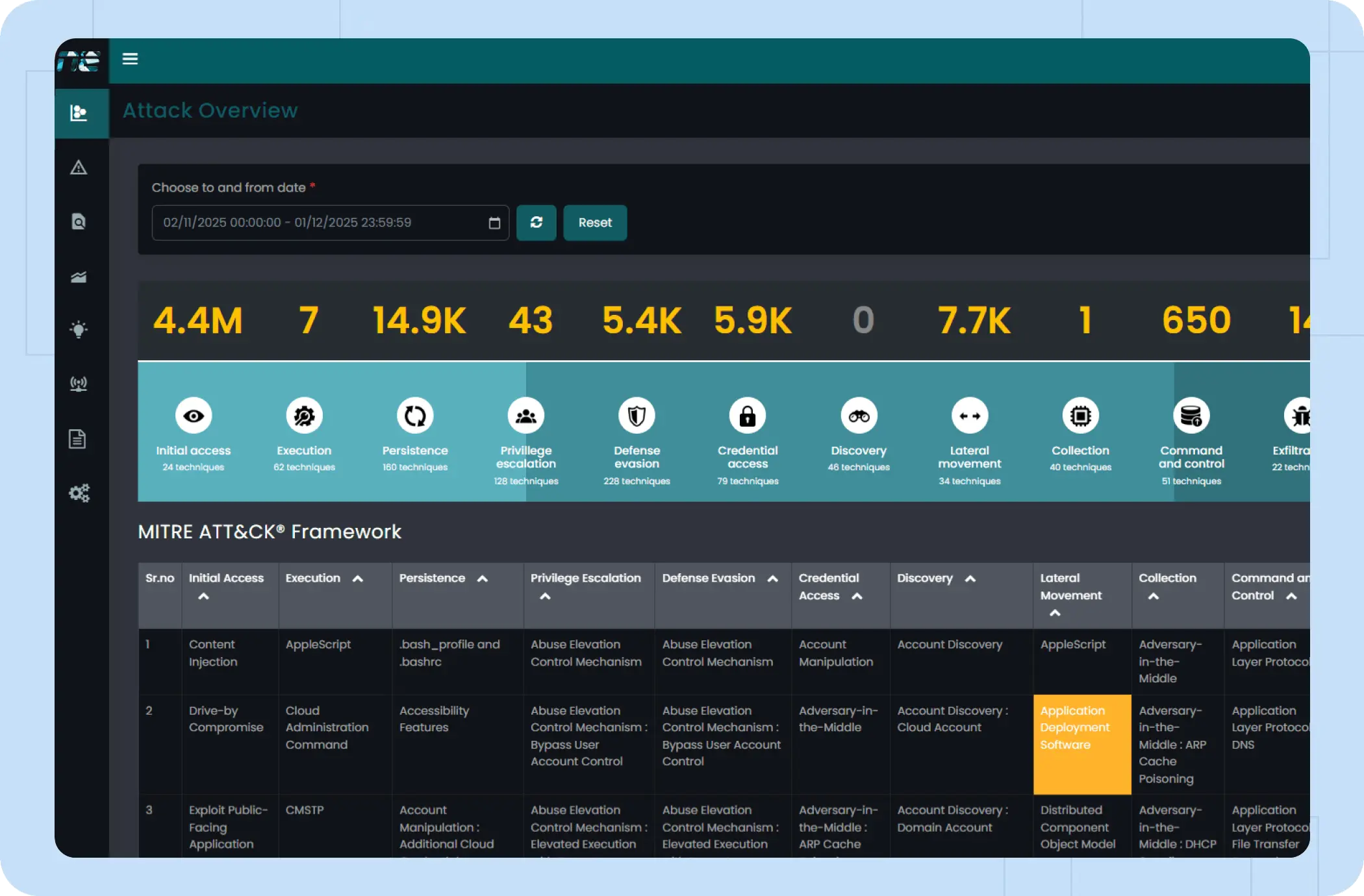Click the refresh button beside date field
1364x896 pixels.
[x=536, y=223]
